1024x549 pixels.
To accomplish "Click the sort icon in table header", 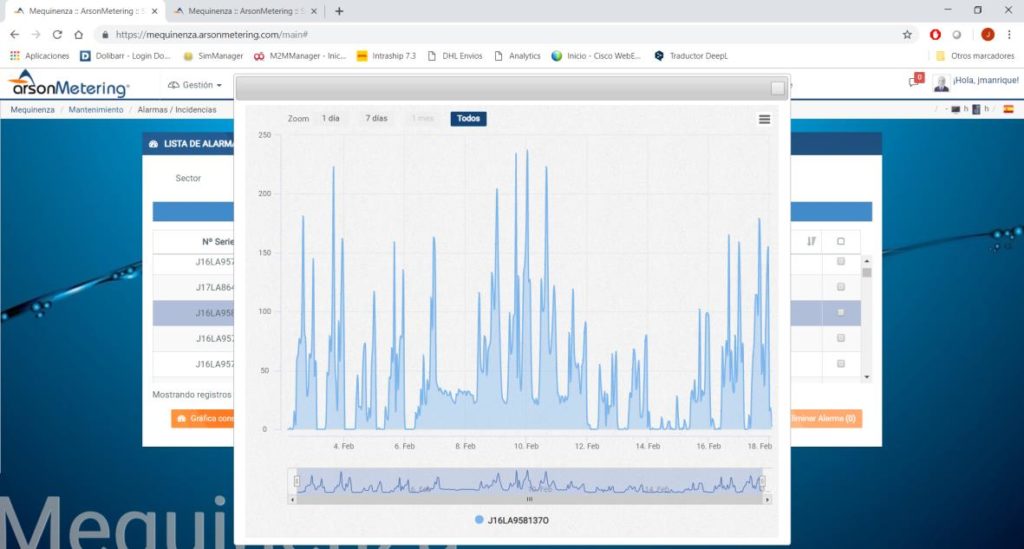I will click(811, 241).
